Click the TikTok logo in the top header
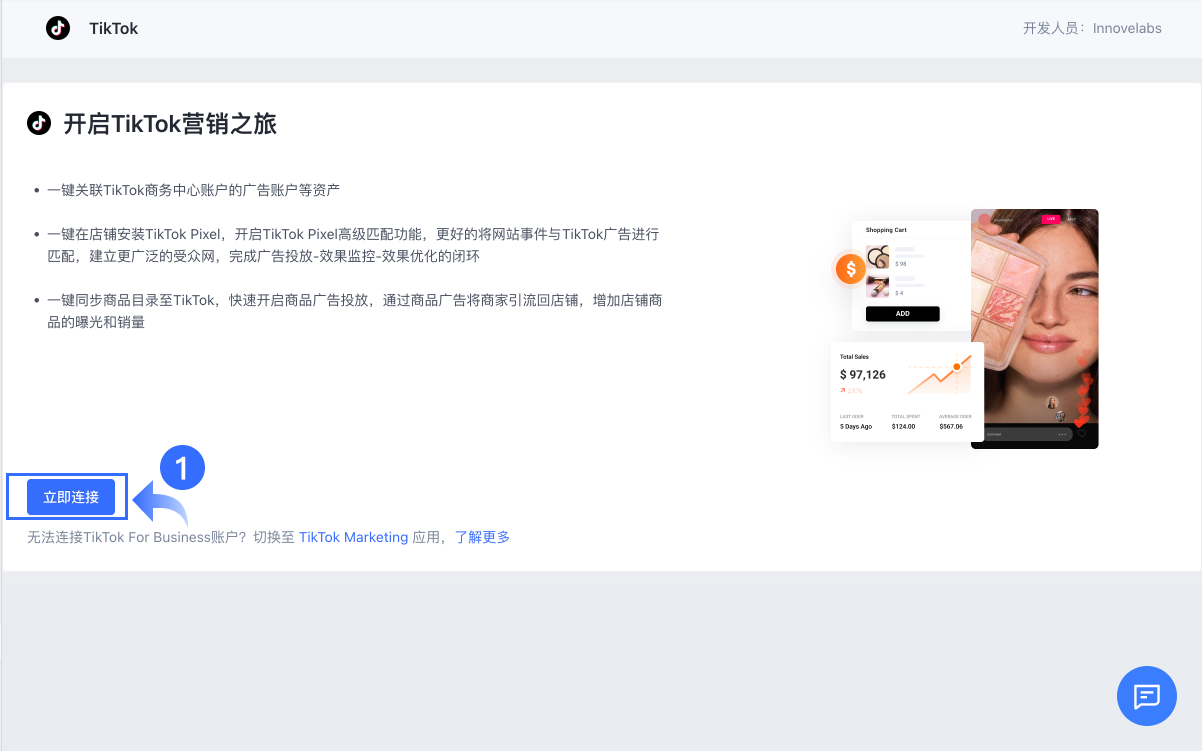1202x751 pixels. tap(58, 28)
